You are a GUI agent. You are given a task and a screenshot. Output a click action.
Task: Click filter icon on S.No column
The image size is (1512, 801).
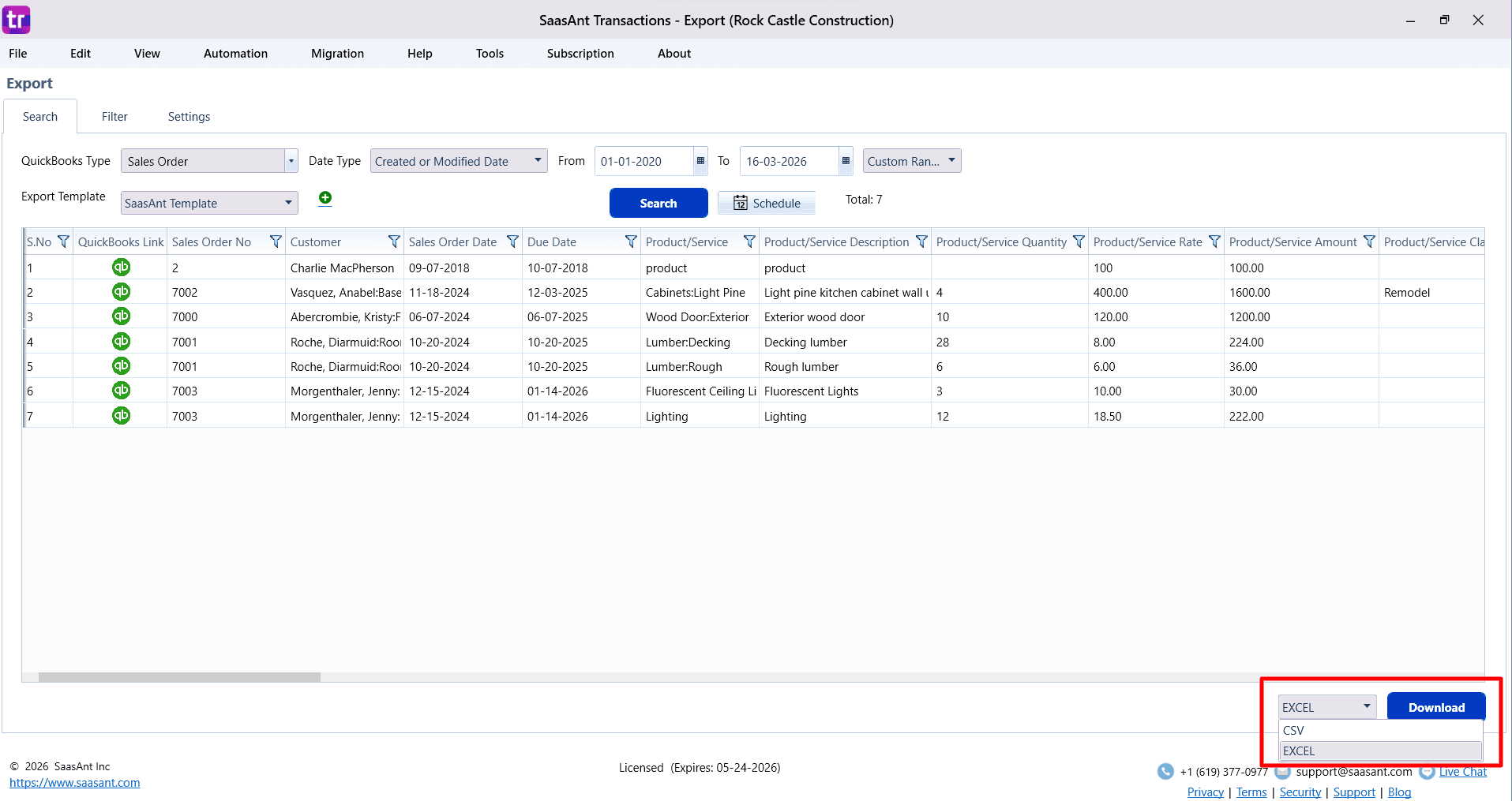coord(64,241)
